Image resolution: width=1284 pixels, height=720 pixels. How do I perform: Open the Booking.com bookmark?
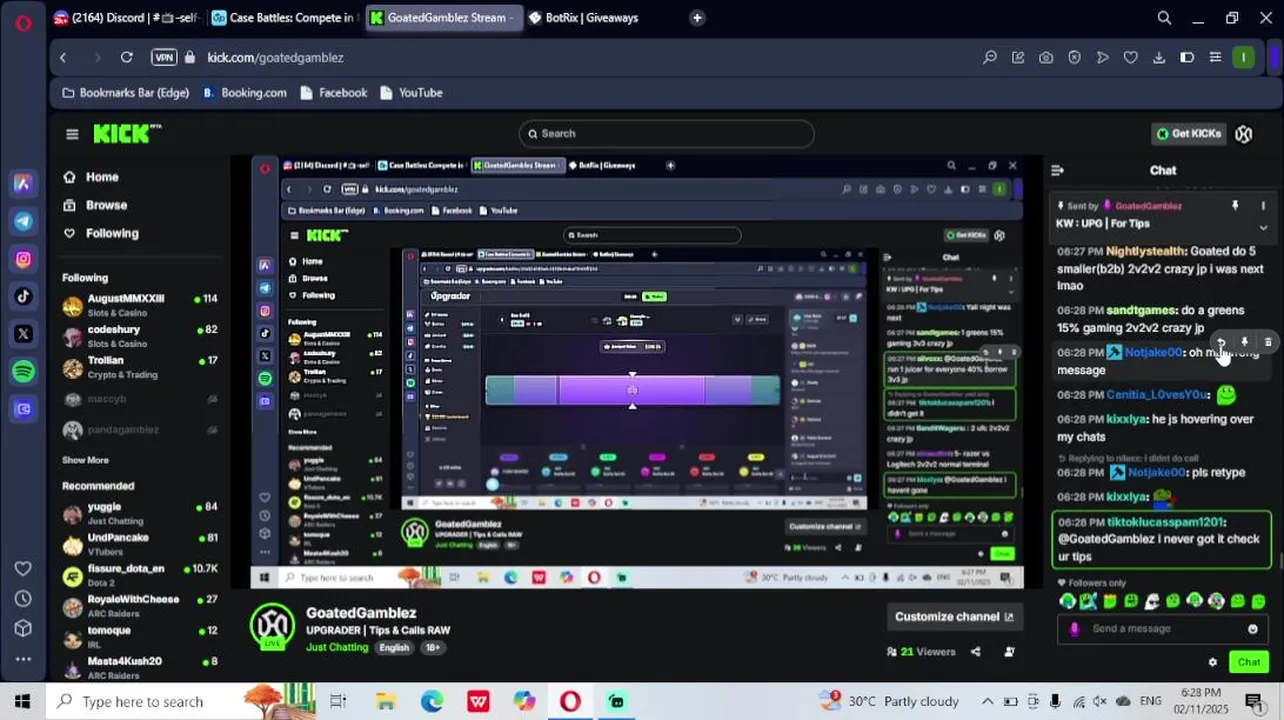[245, 93]
